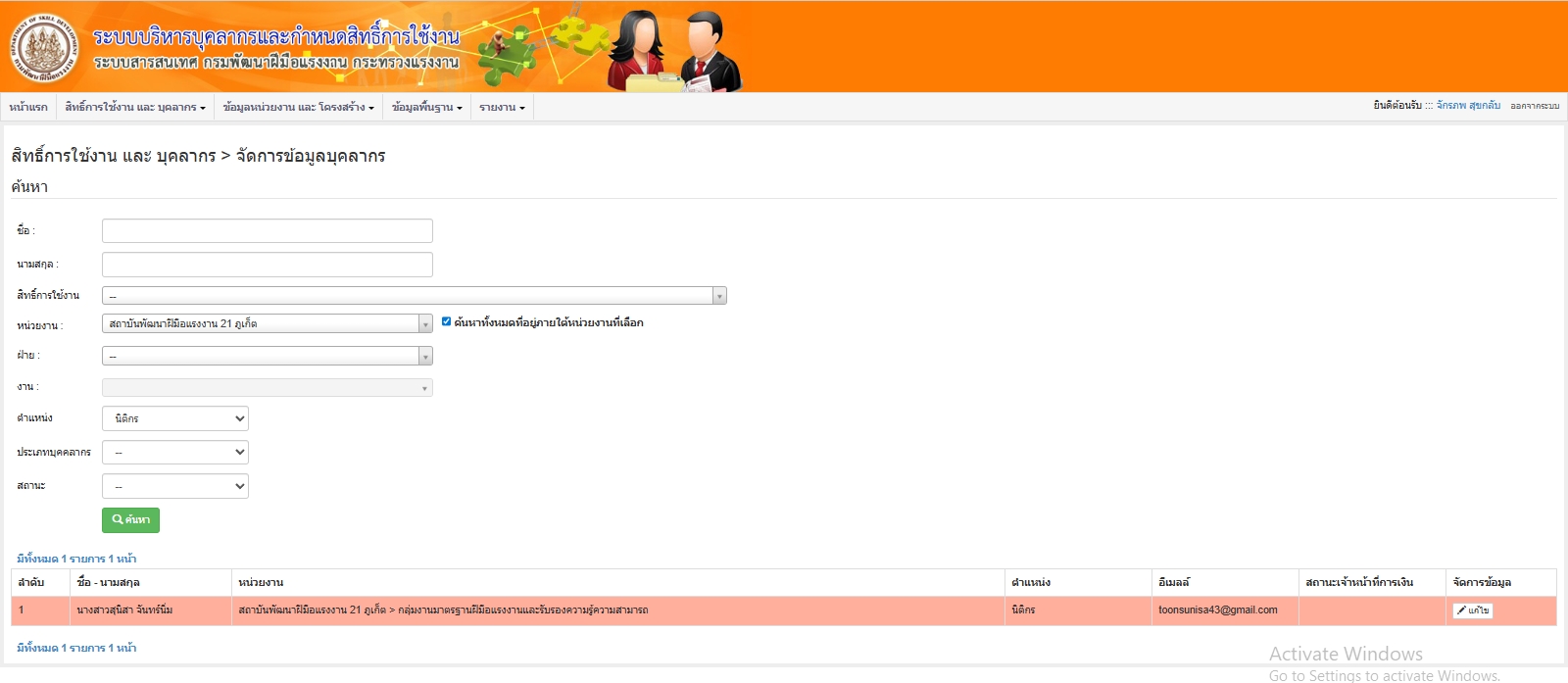This screenshot has height=683, width=1568.
Task: Click the user name จักรภพ สุขกลับ link
Action: [1467, 105]
